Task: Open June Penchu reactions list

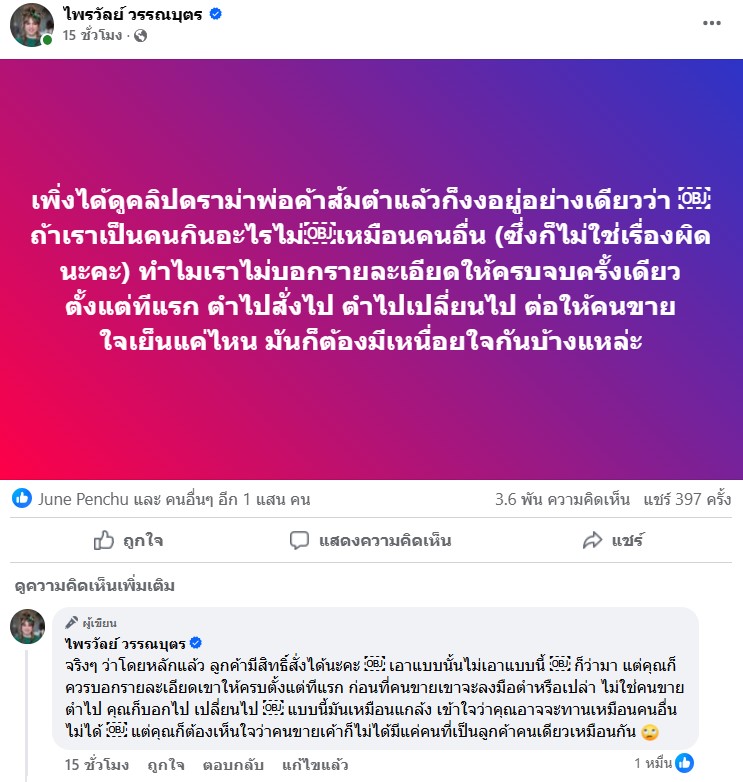Action: pos(174,499)
